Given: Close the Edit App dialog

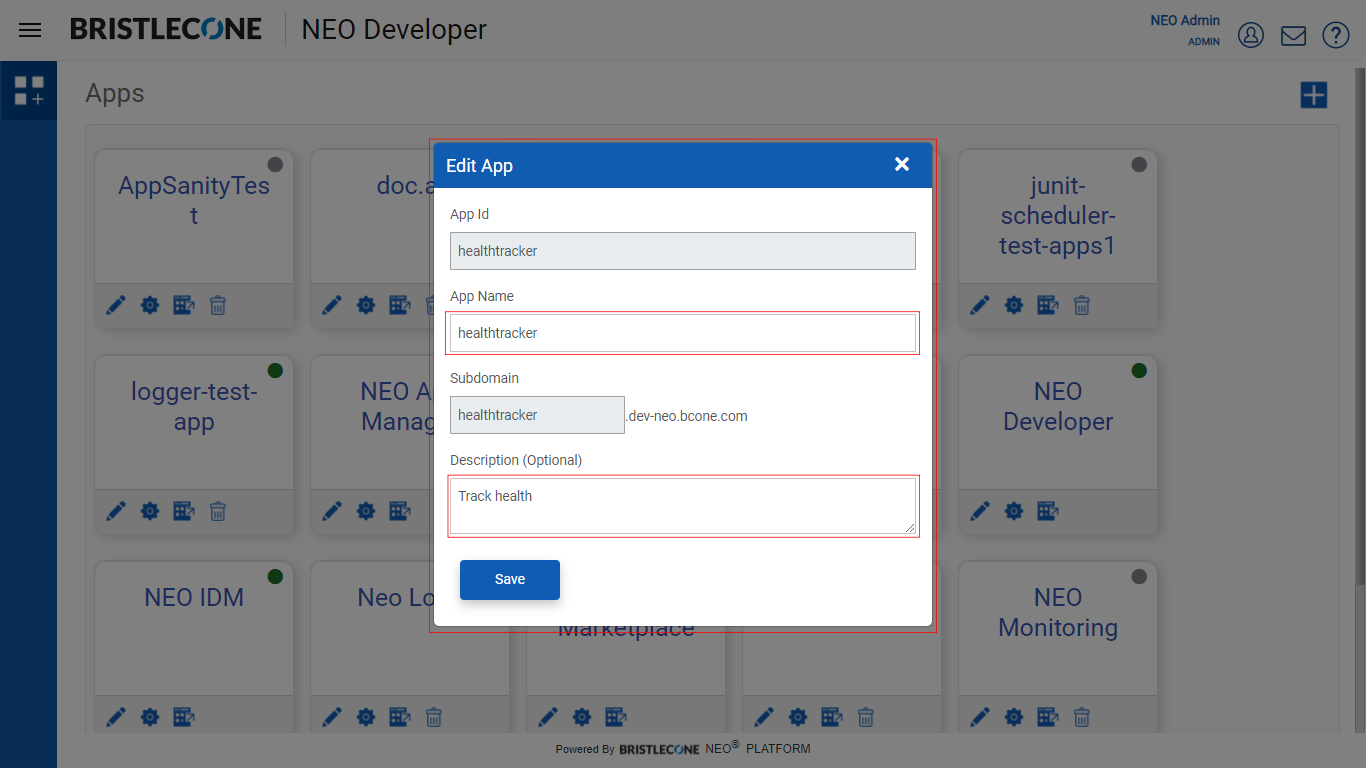Looking at the screenshot, I should 902,164.
